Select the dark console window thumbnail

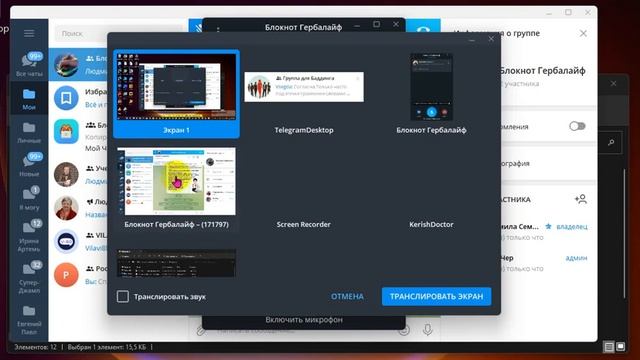(176, 263)
